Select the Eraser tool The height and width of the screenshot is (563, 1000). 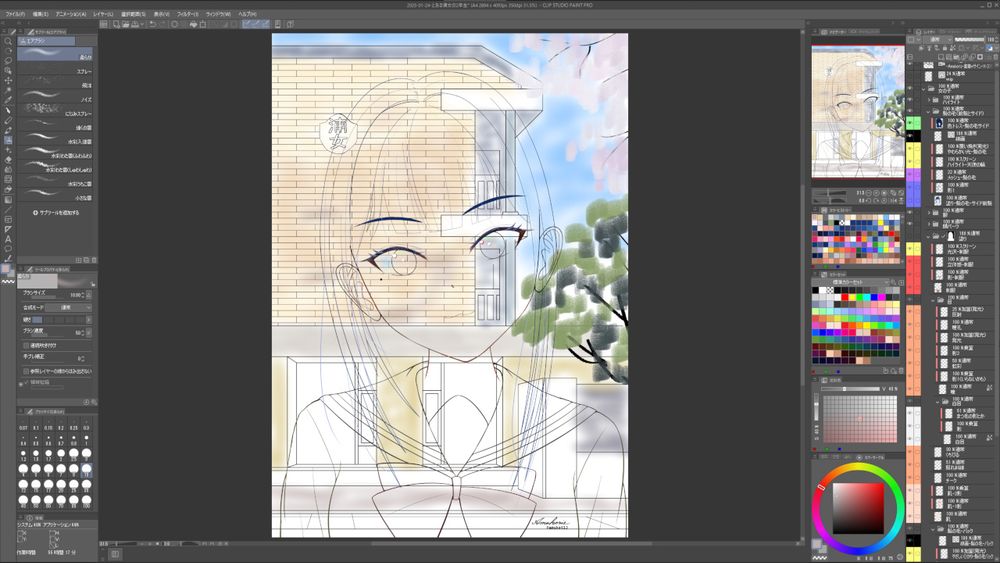8,160
